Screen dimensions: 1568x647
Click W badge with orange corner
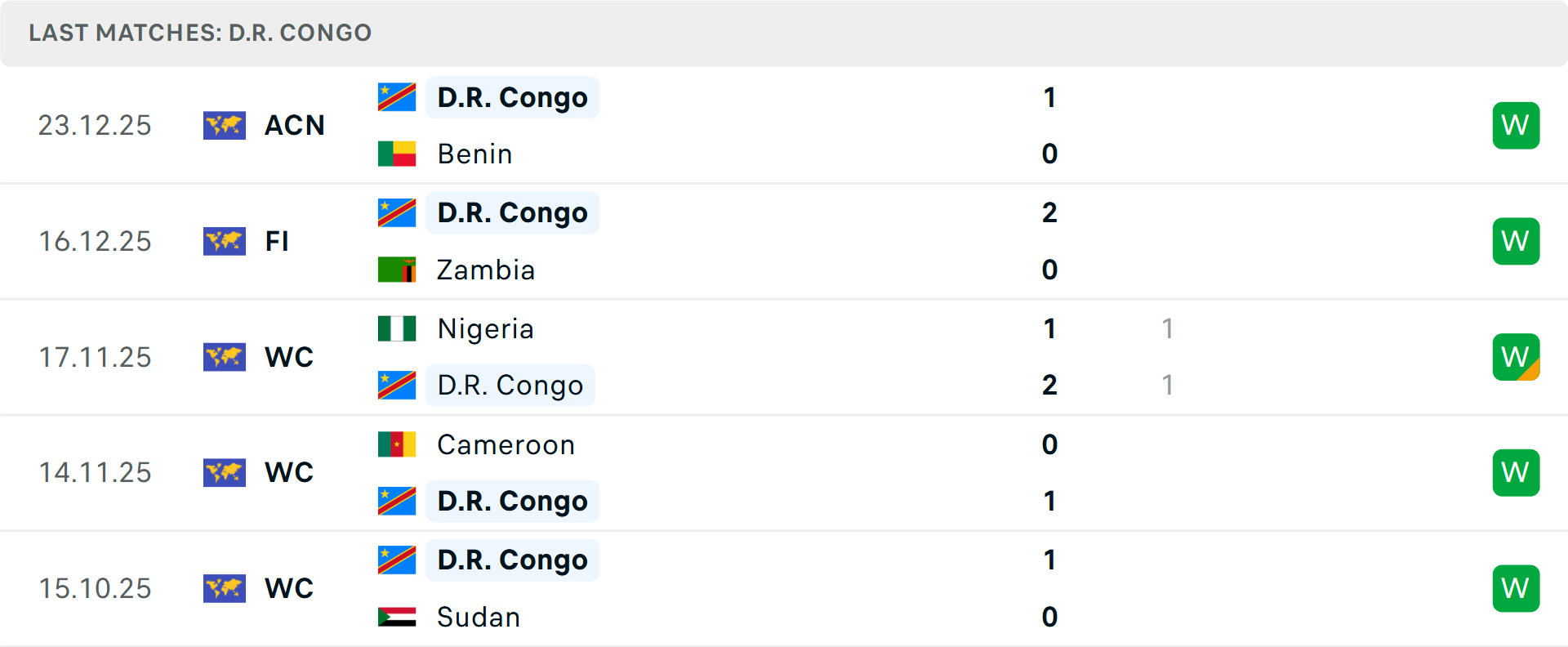pyautogui.click(x=1516, y=357)
